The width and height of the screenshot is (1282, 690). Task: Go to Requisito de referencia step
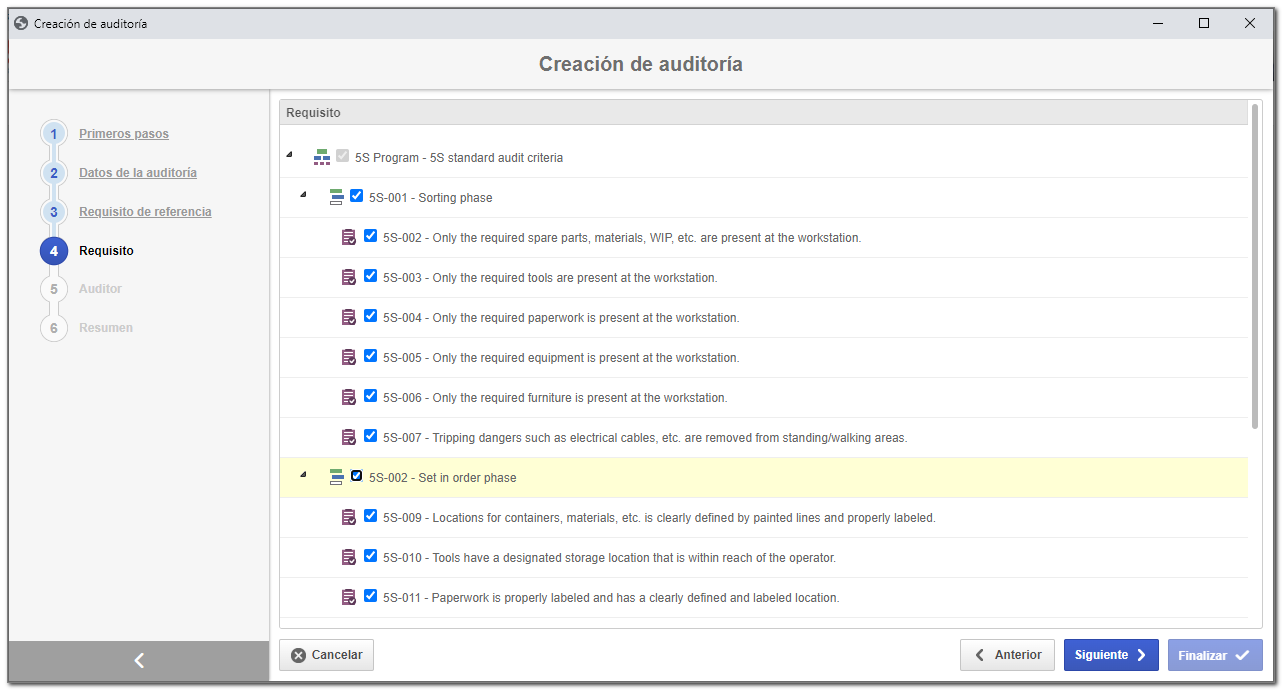tap(145, 212)
